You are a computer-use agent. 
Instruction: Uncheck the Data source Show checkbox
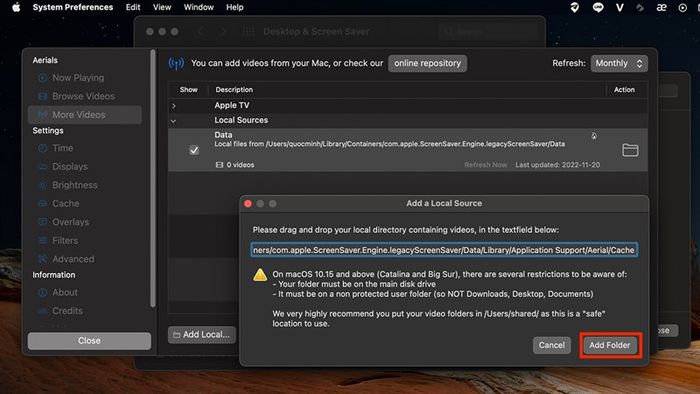(x=194, y=150)
